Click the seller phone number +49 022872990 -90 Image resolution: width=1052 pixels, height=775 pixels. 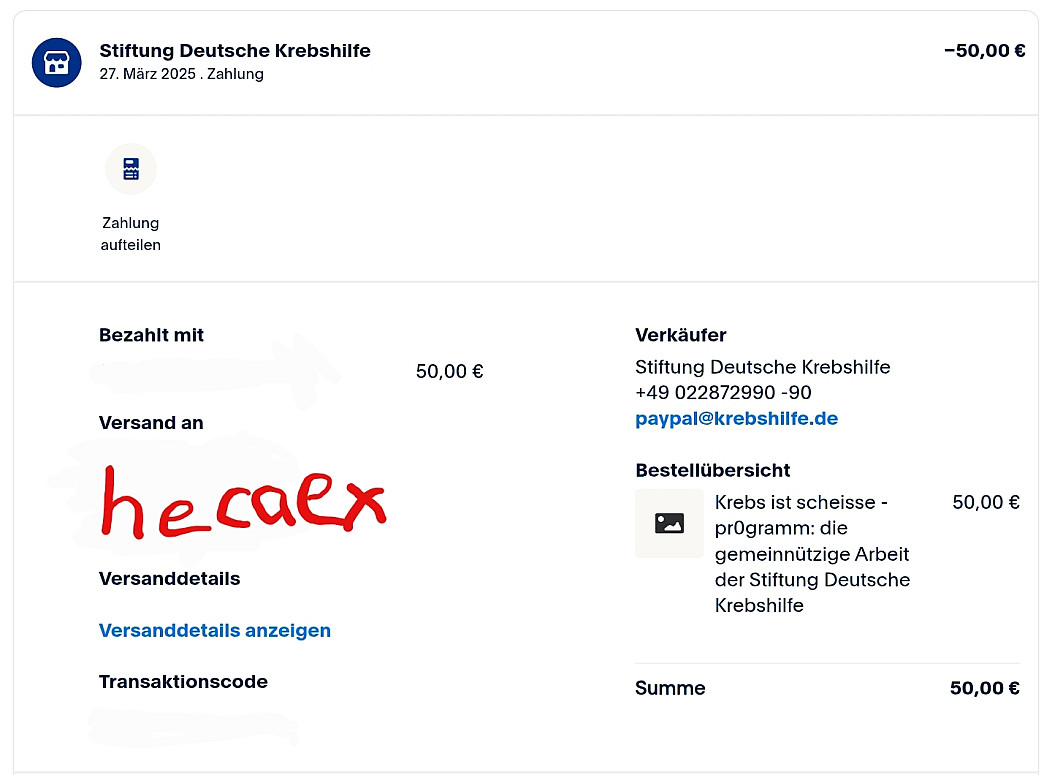723,393
